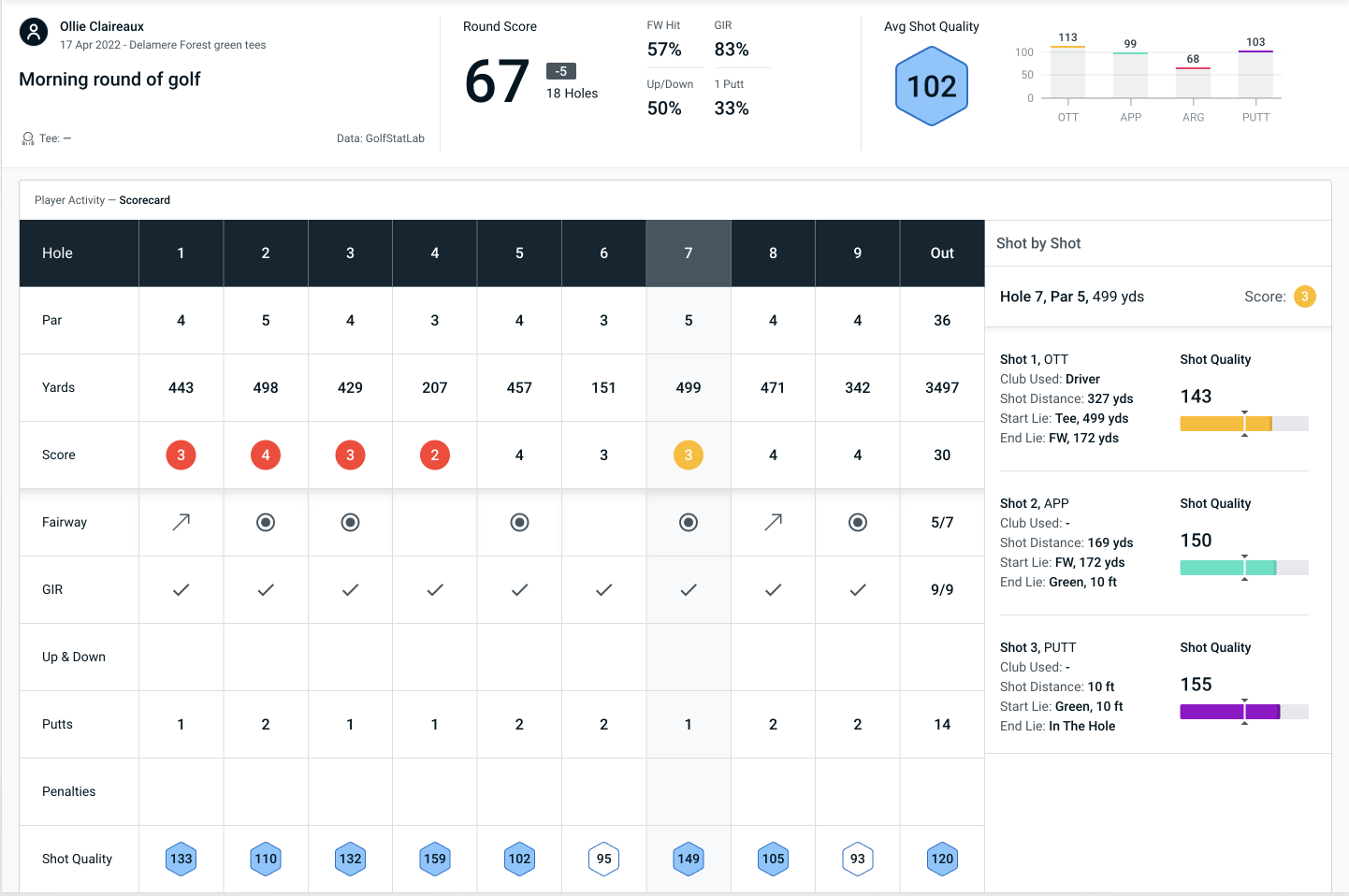1349x896 pixels.
Task: Click hole 7 yardage 499 cell
Action: coord(689,387)
